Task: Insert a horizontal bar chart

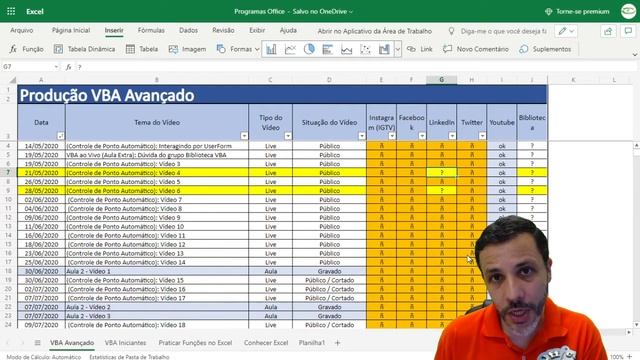Action: [x=327, y=49]
